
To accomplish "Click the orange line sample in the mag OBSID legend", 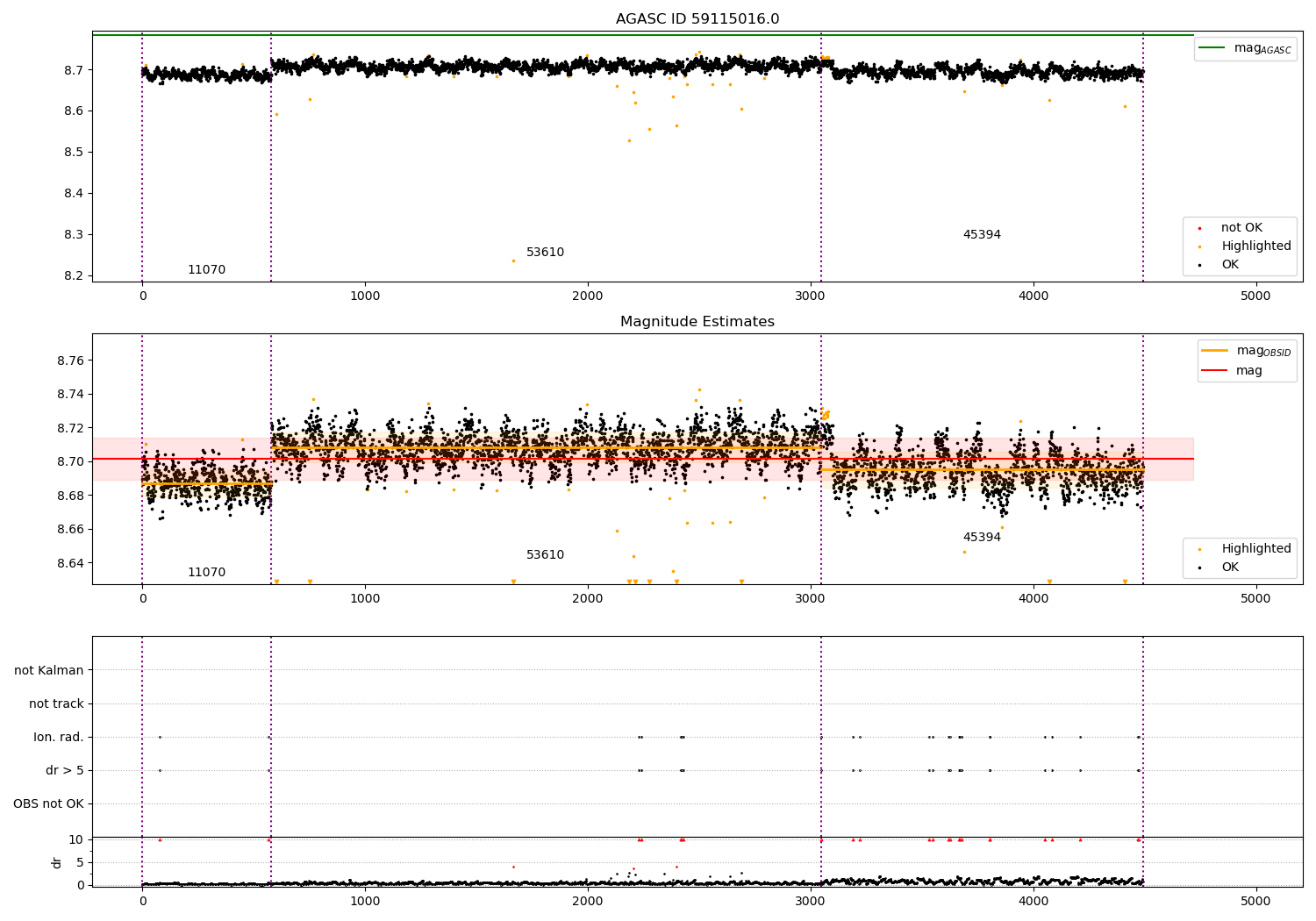I will click(x=1214, y=350).
